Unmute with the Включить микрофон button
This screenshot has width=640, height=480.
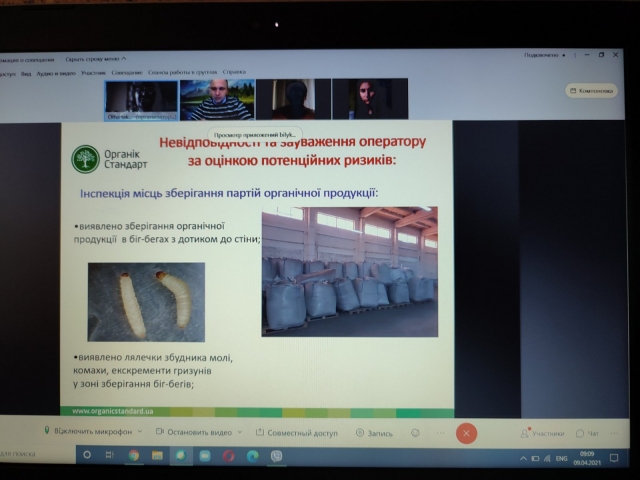88,431
